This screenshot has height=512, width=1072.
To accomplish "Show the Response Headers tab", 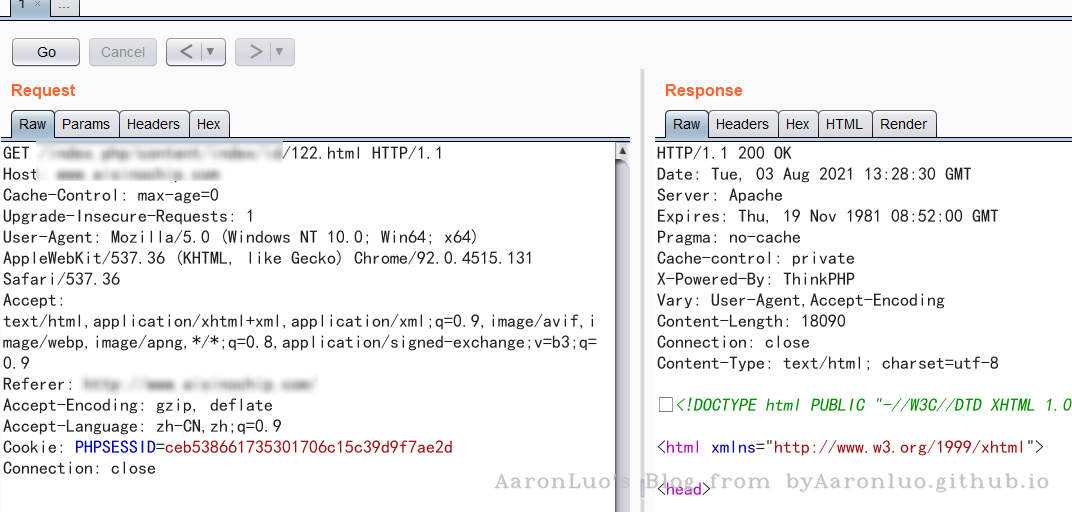I will click(742, 124).
